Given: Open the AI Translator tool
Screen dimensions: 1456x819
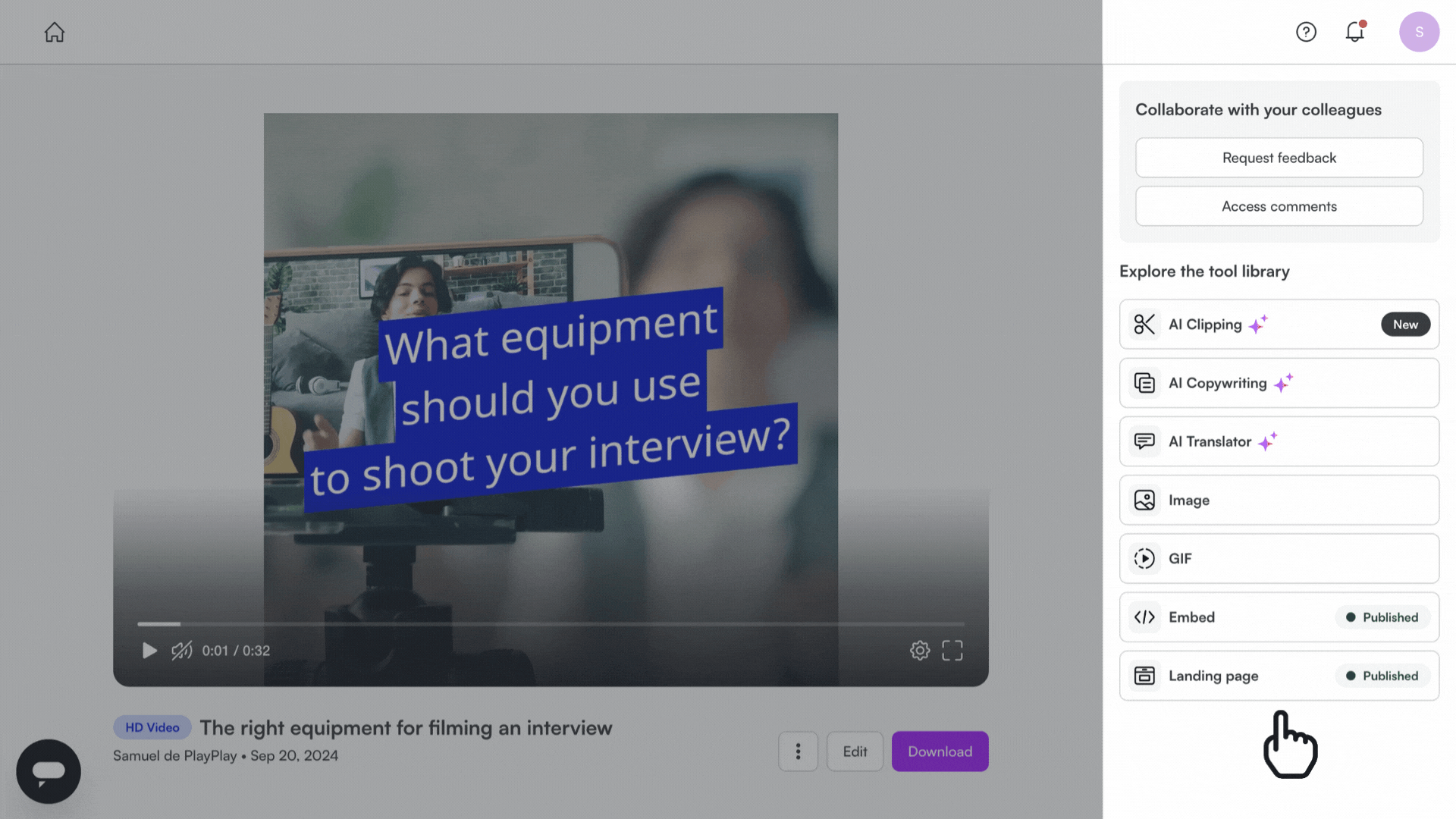Looking at the screenshot, I should tap(1279, 441).
